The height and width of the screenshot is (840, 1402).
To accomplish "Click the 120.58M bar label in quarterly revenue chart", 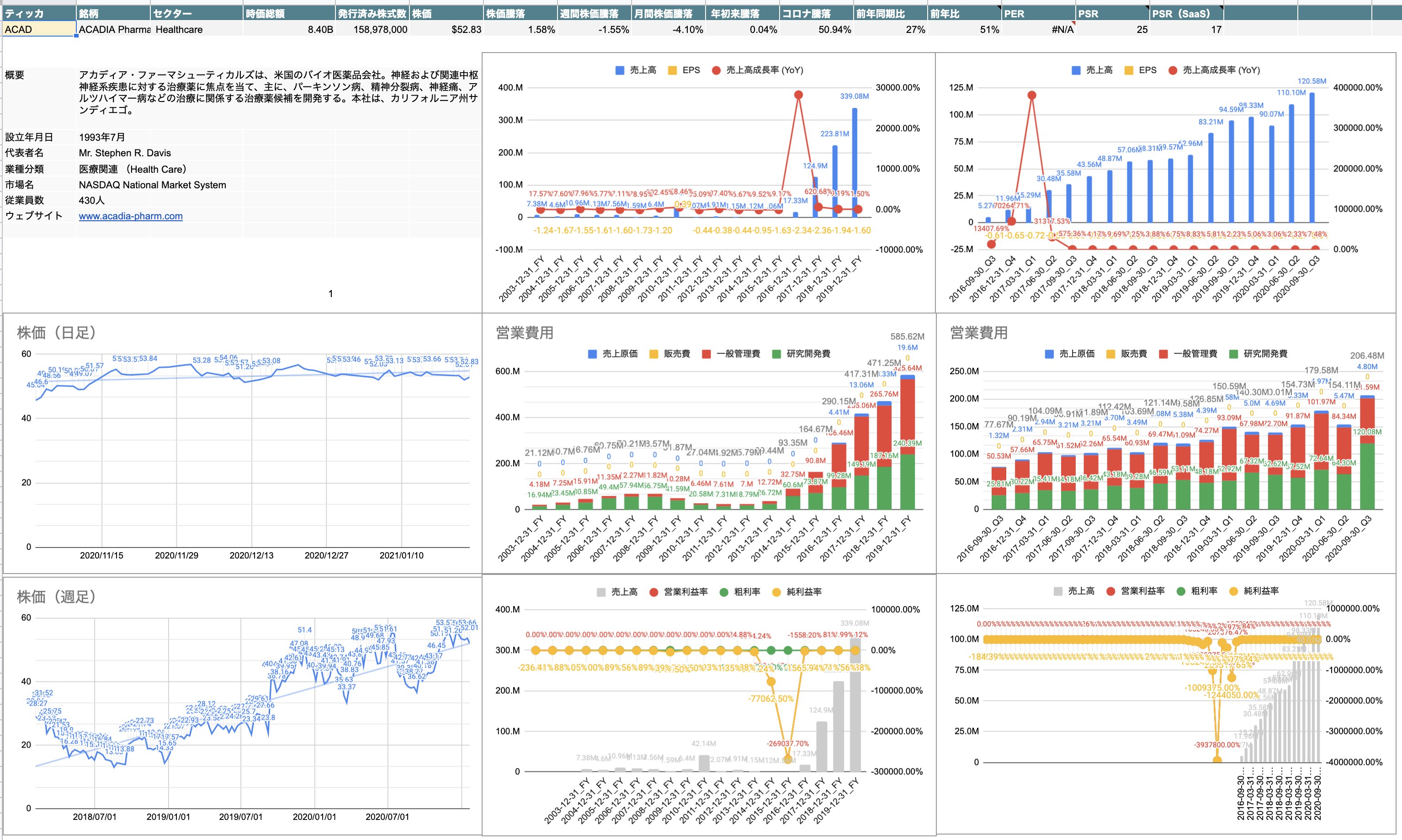I will click(1312, 81).
